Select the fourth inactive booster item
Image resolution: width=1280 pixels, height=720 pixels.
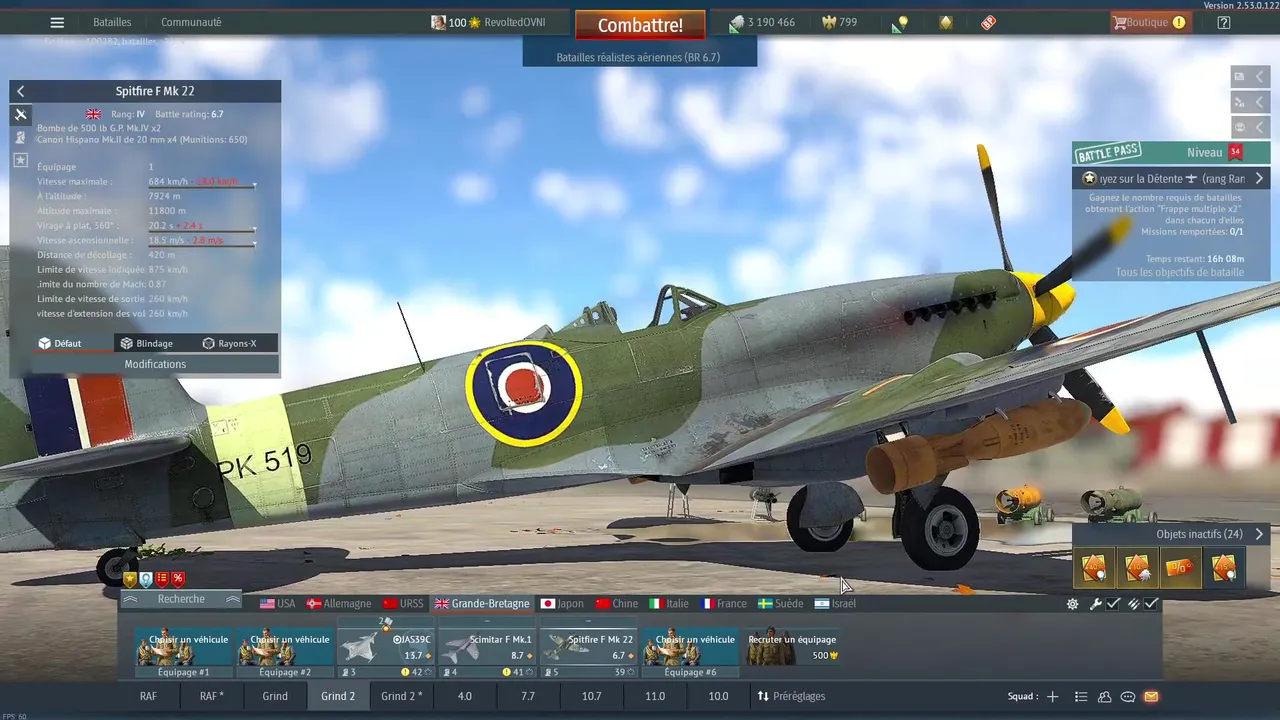point(1224,568)
